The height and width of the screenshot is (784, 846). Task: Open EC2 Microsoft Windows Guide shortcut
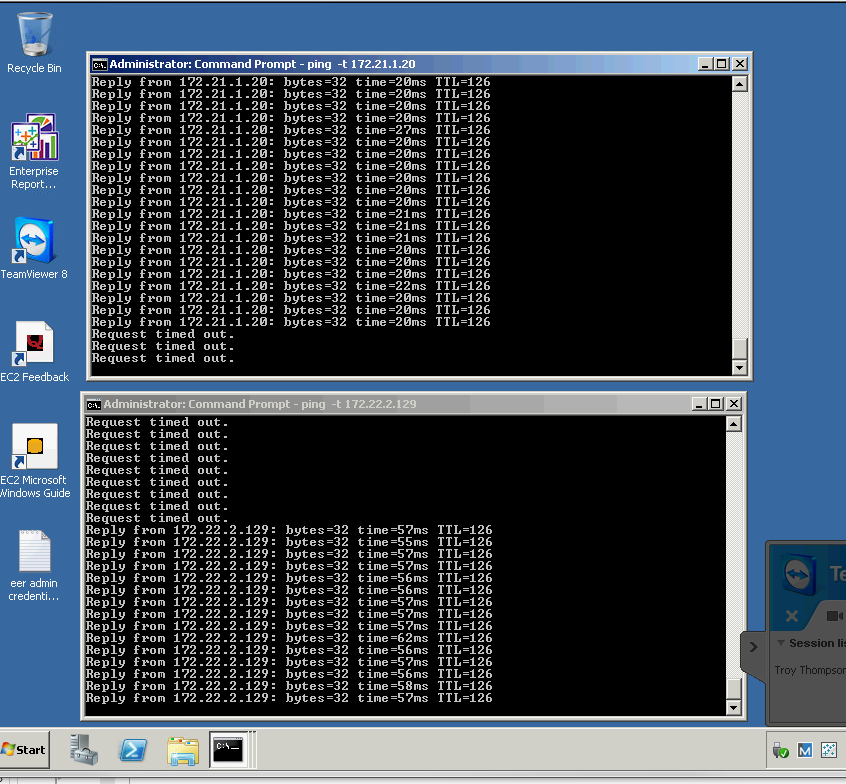point(35,461)
